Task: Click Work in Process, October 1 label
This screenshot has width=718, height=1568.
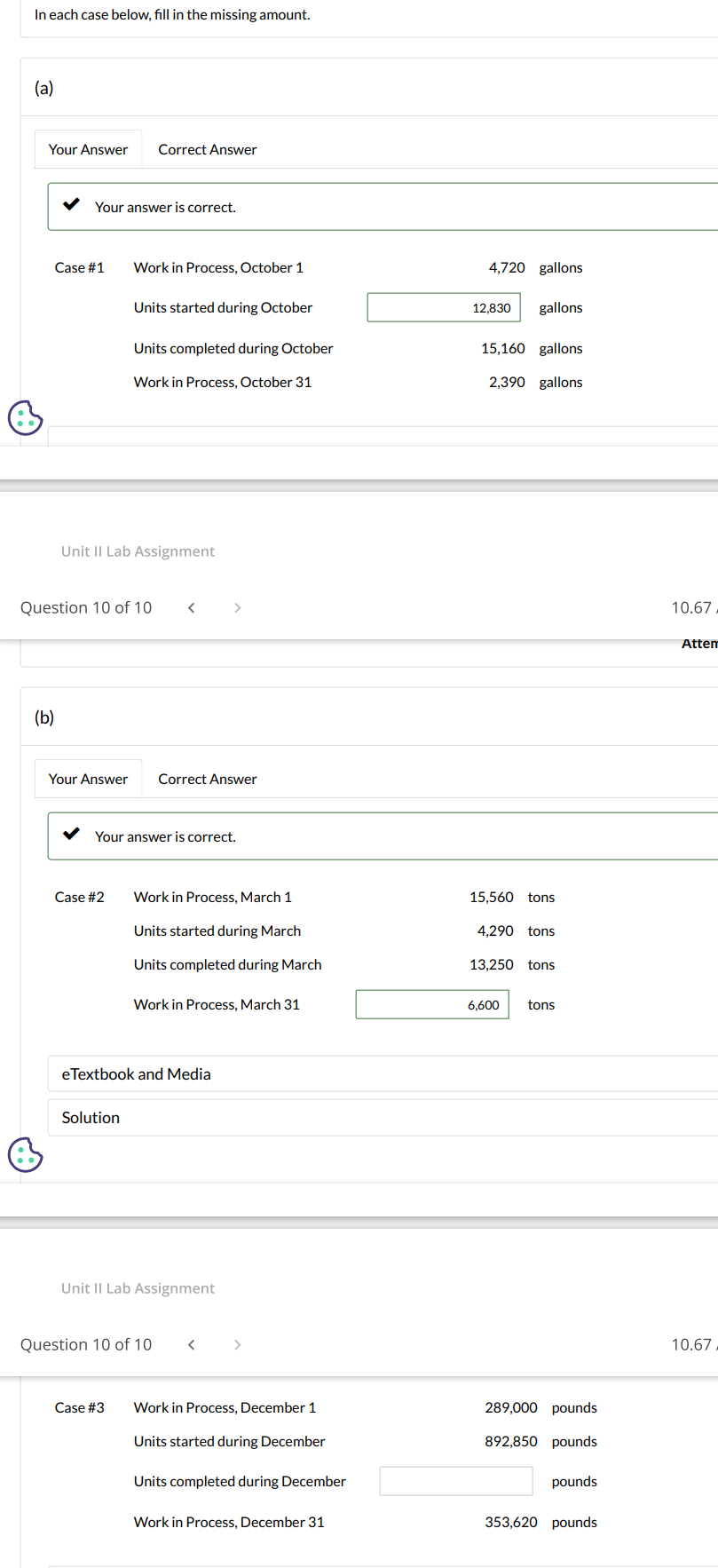Action: click(218, 268)
